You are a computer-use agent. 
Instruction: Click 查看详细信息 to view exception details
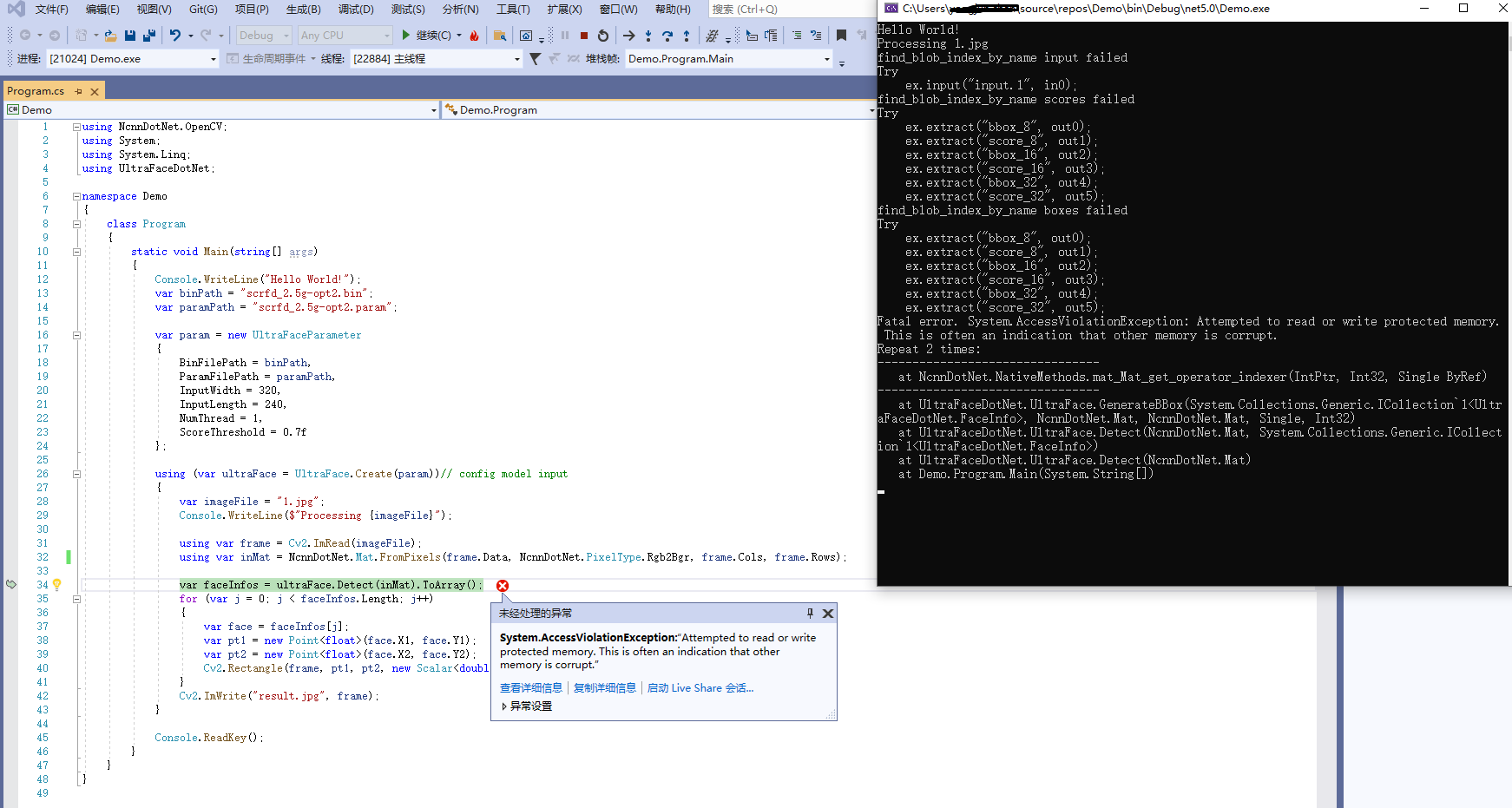click(530, 687)
